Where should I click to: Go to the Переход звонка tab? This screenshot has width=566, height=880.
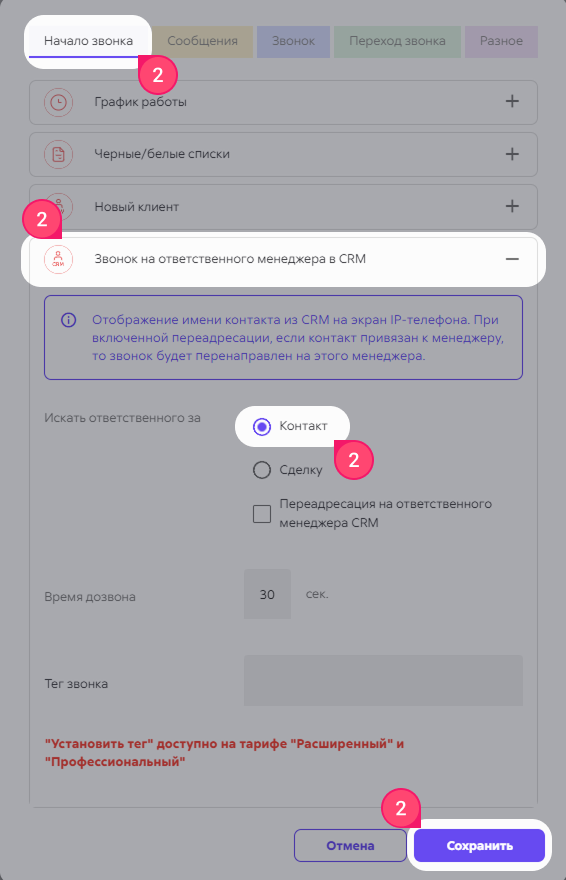397,42
